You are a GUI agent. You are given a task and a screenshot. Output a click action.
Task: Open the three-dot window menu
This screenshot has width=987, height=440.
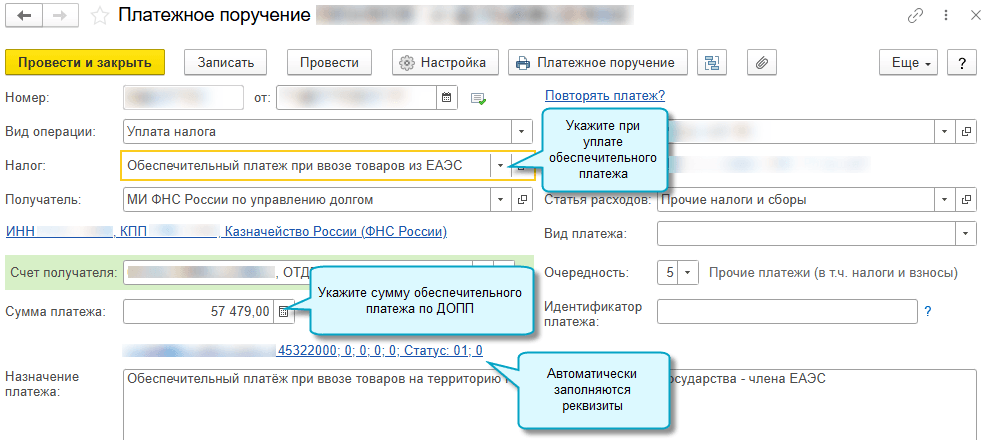coord(946,16)
